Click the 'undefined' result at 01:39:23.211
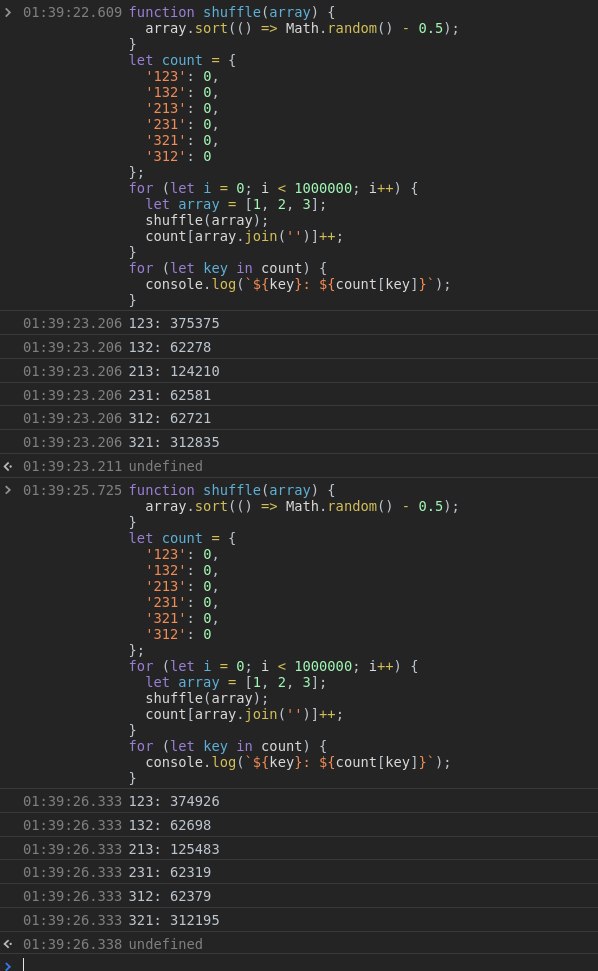The height and width of the screenshot is (971, 598). coord(165,466)
